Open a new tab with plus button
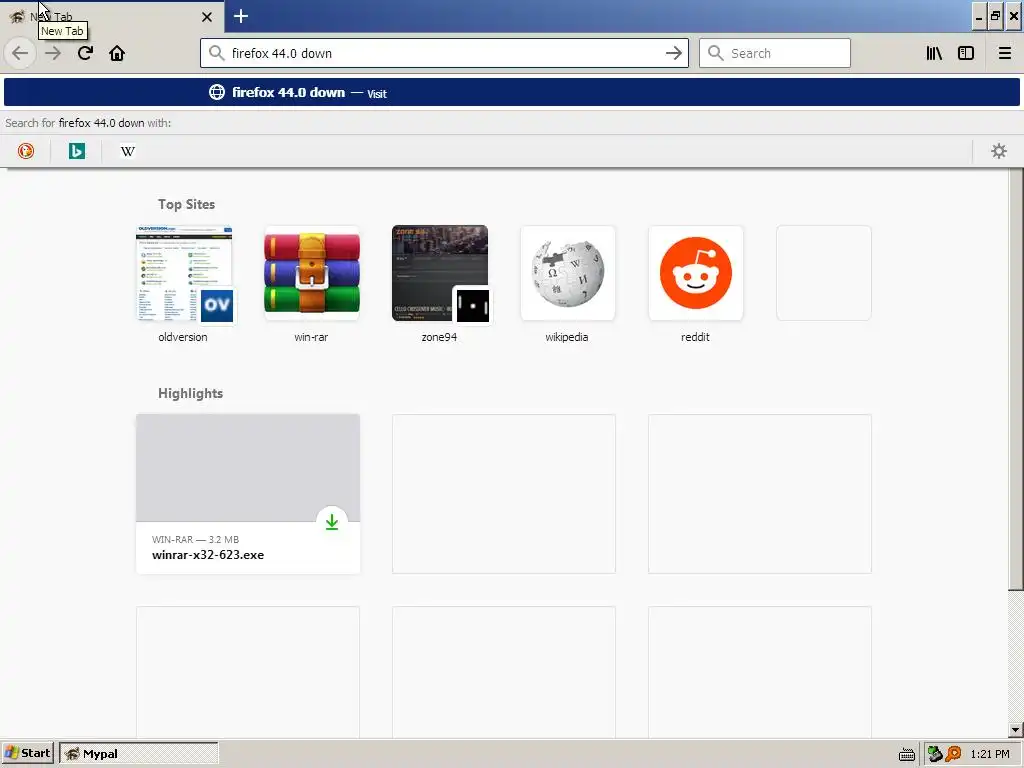 point(240,16)
